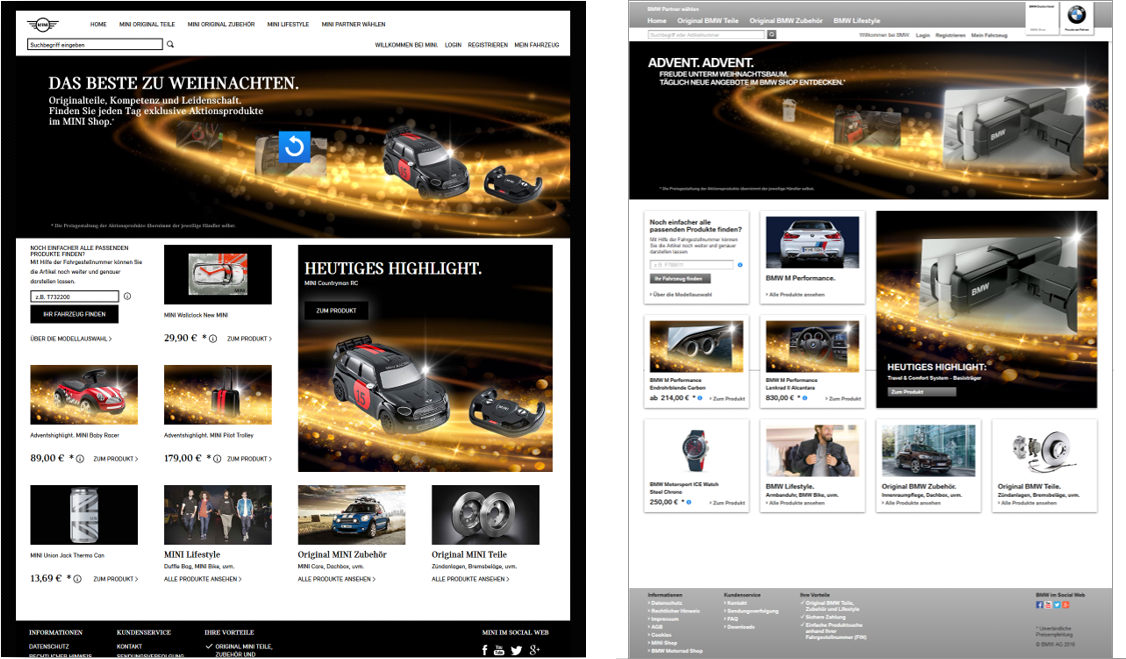Open ALLE PRODUKTE ANSEHEN under Original MINI Zubehör
Viewport: 1126px width, 659px height.
coord(337,579)
